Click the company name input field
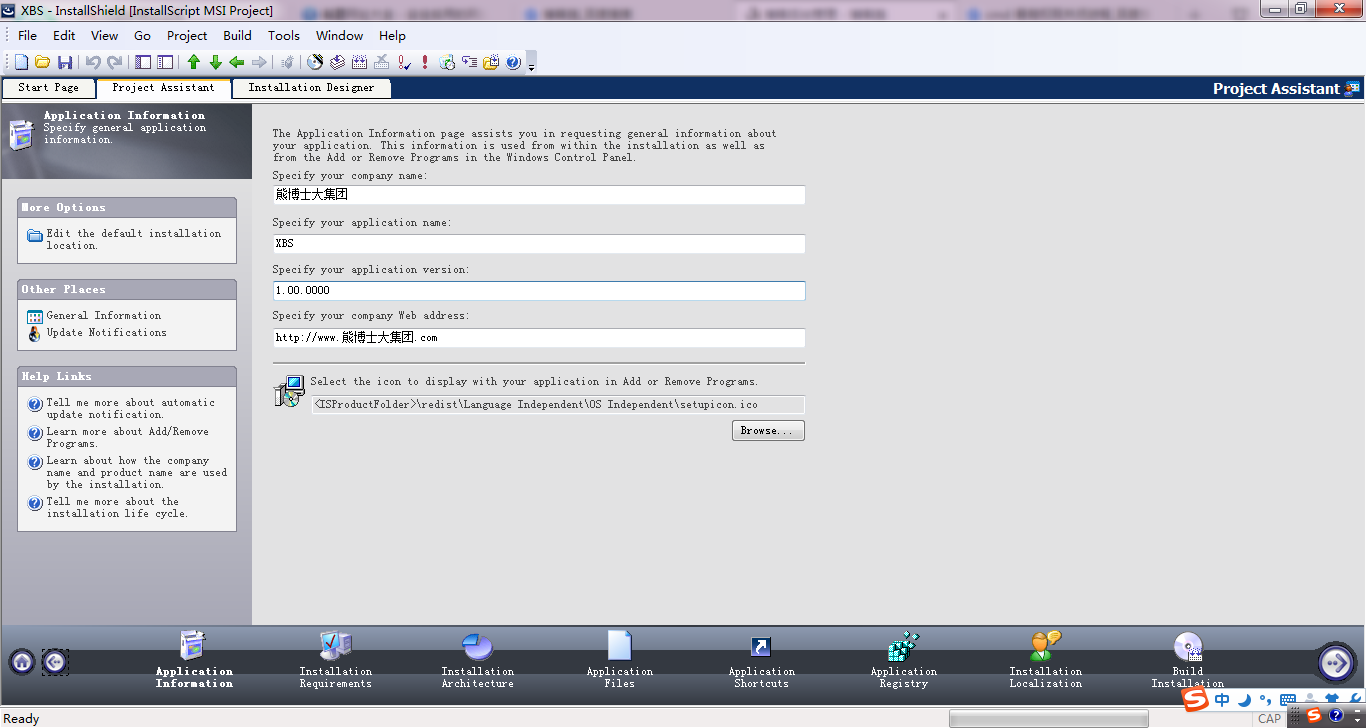The height and width of the screenshot is (728, 1366). click(x=539, y=195)
